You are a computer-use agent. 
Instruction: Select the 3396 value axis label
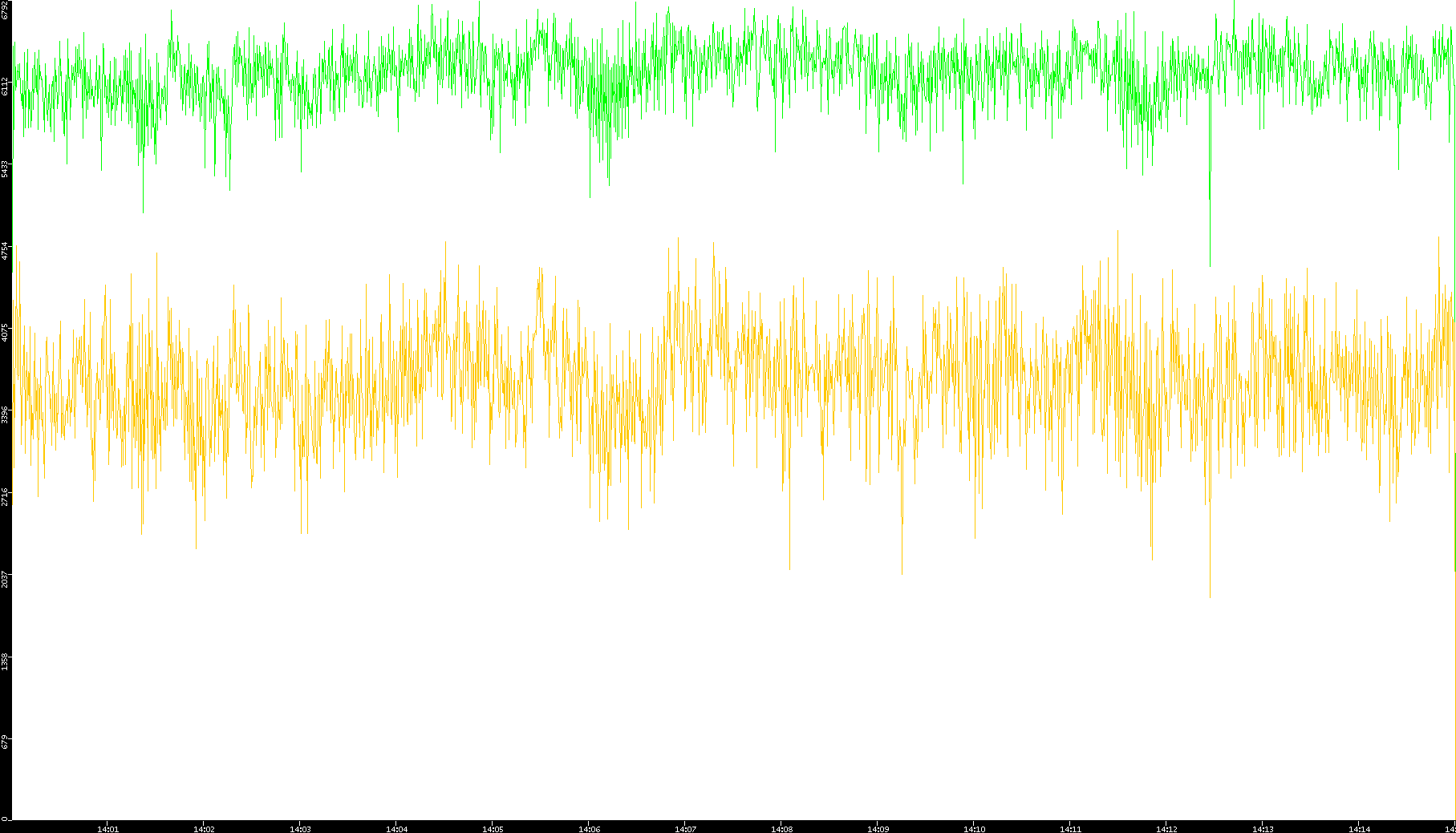tap(6, 414)
